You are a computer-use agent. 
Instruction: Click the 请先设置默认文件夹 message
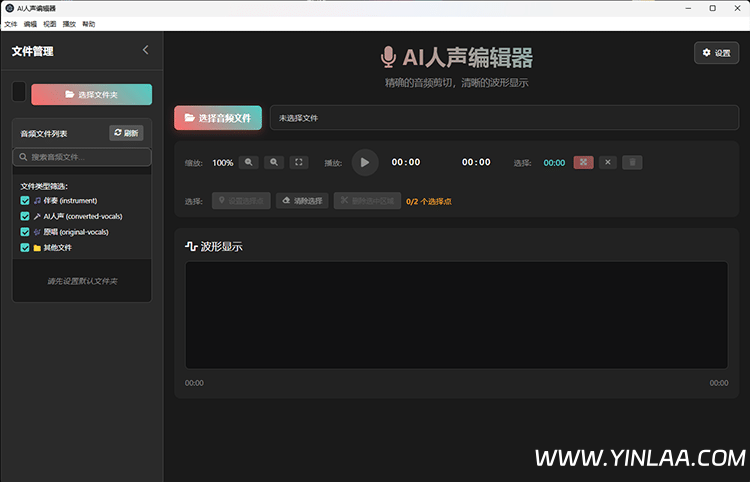[82, 281]
